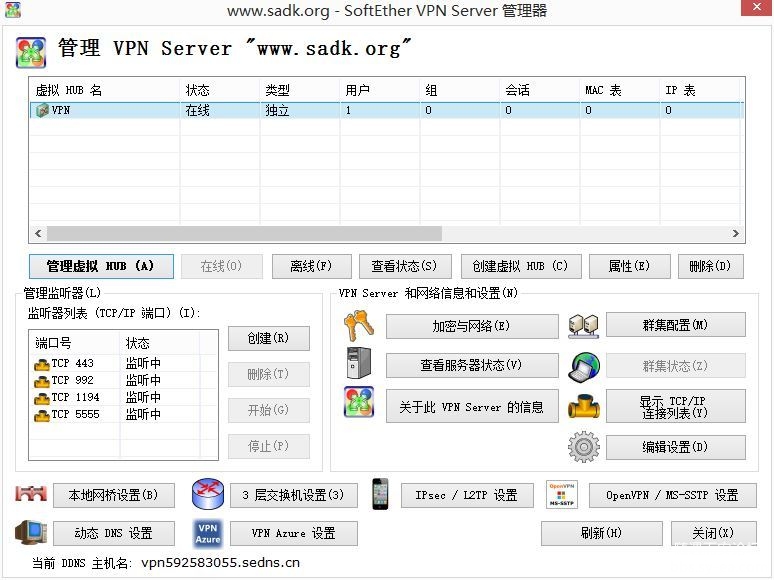The width and height of the screenshot is (774, 580).
Task: Click the globe laptop icon beside 群集状态
Action: [x=583, y=367]
